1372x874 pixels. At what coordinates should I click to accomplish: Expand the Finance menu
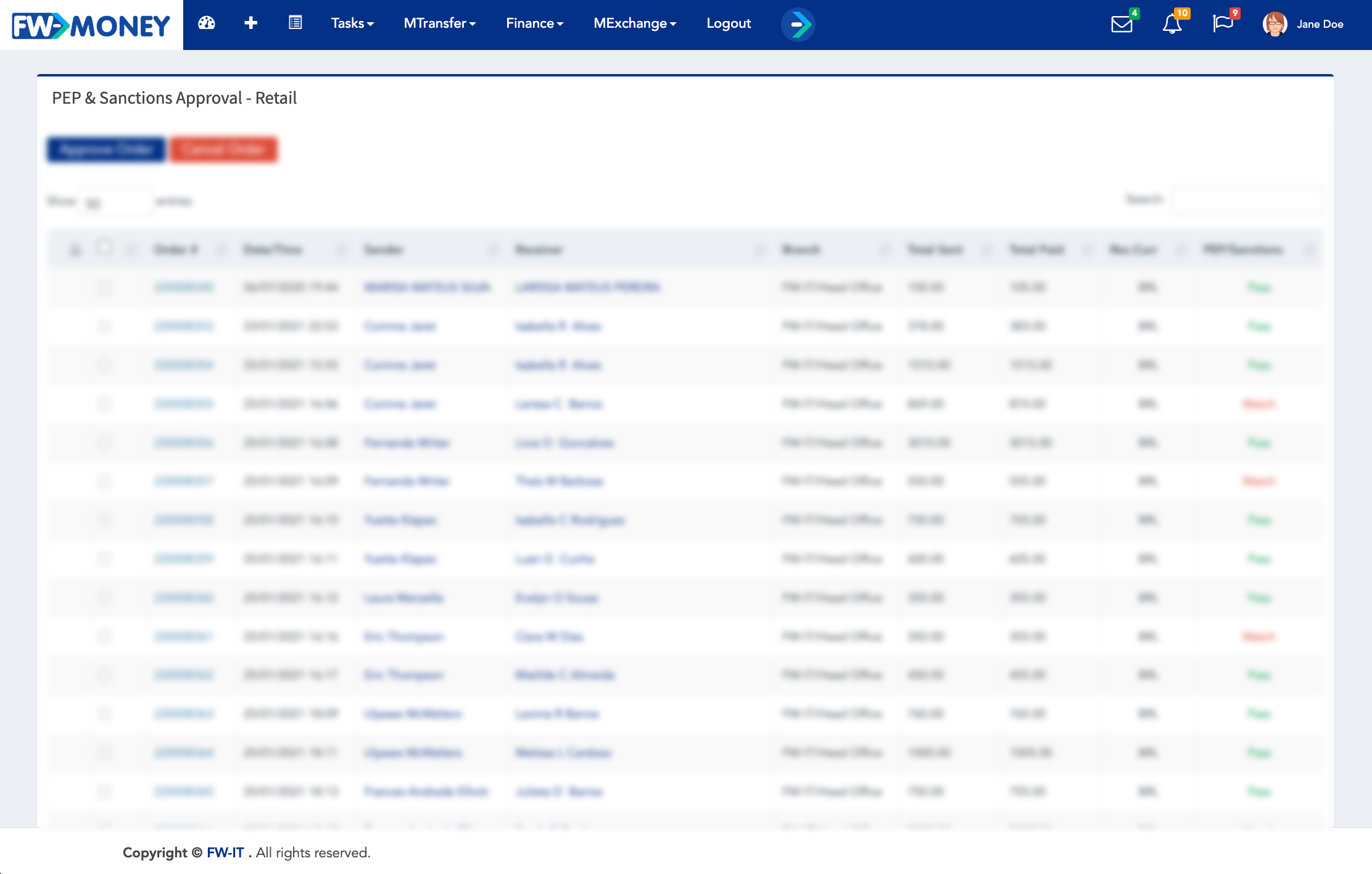pyautogui.click(x=535, y=23)
